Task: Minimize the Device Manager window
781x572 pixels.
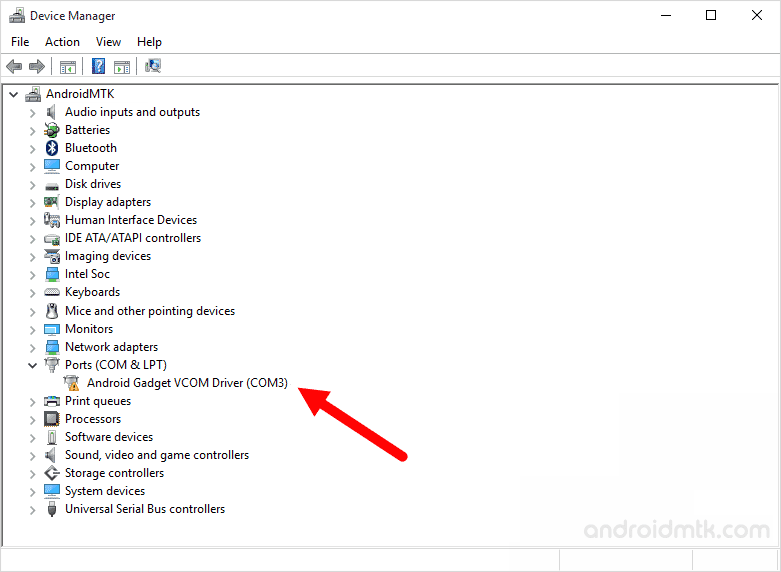Action: click(666, 15)
